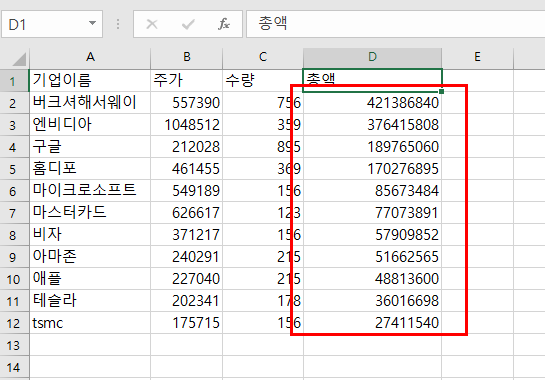Viewport: 545px width, 380px height.
Task: Click the cell with value 77073891
Action: (x=372, y=213)
